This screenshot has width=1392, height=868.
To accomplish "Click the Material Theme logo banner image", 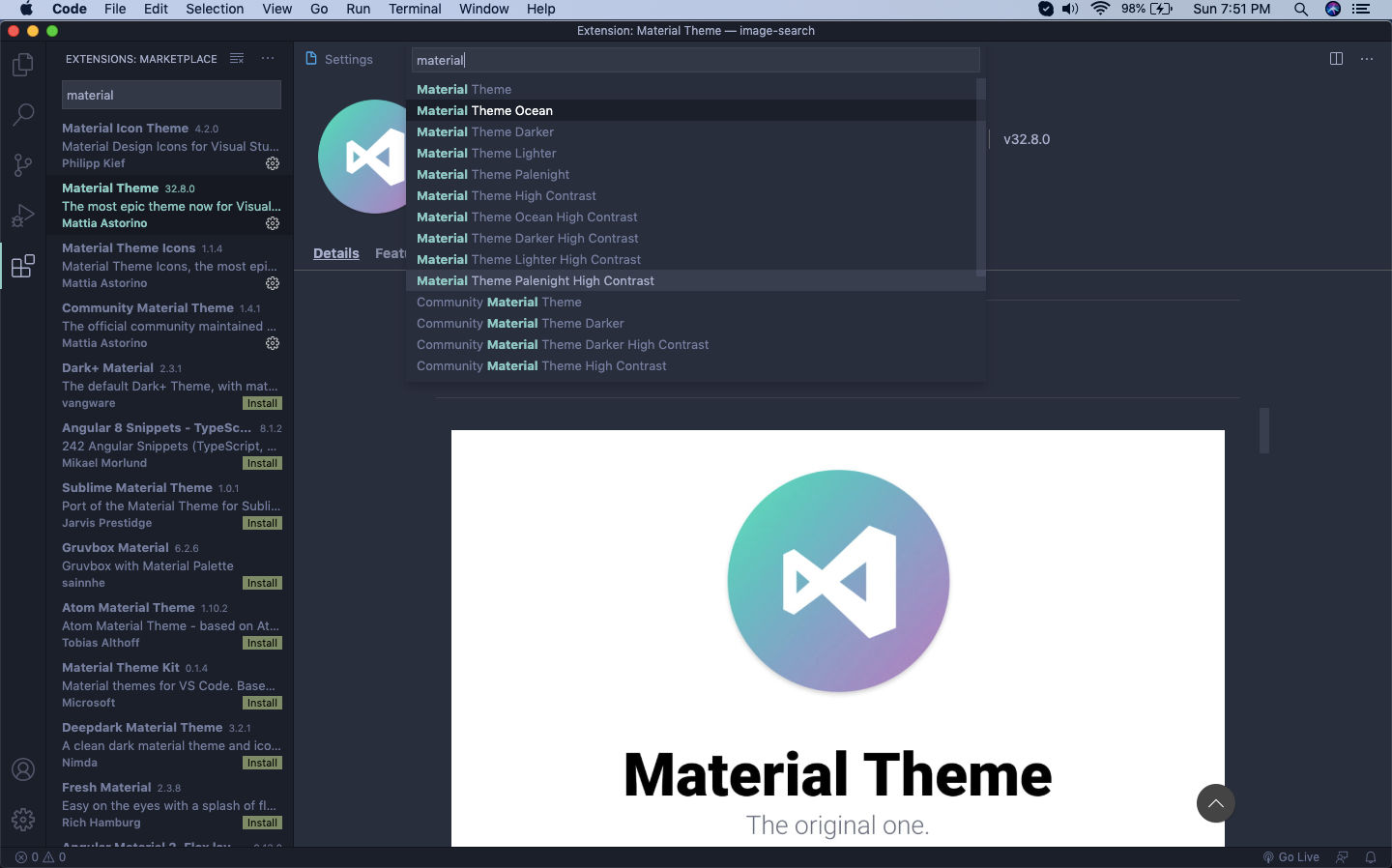I will click(x=838, y=638).
